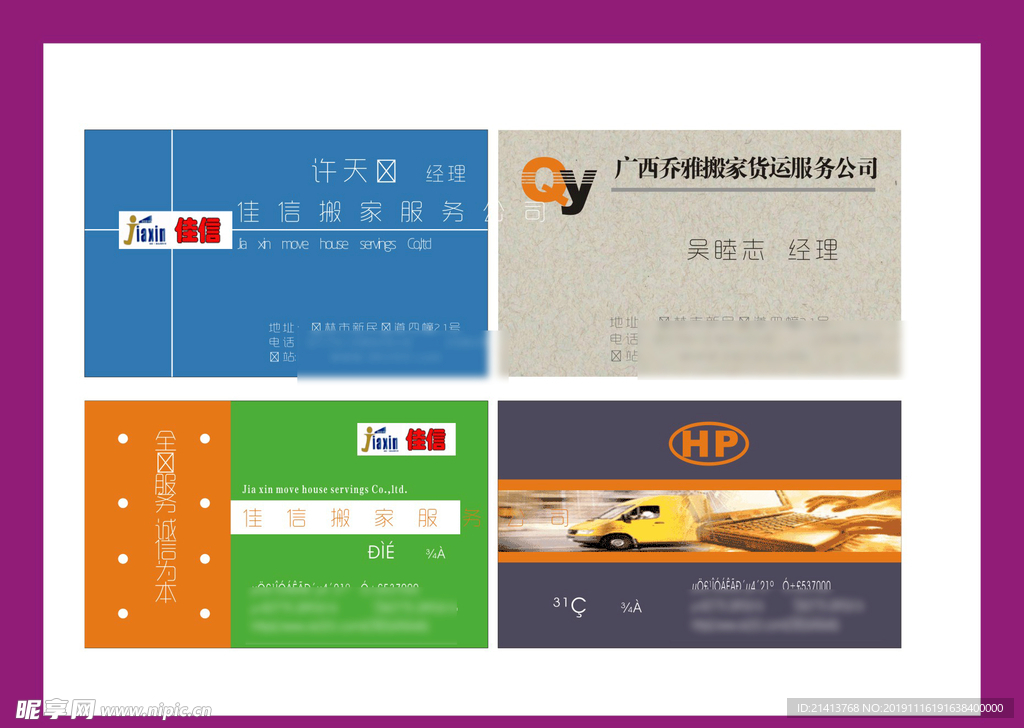Select the 广西乔雅搬家货运服务公司 company title

click(745, 168)
